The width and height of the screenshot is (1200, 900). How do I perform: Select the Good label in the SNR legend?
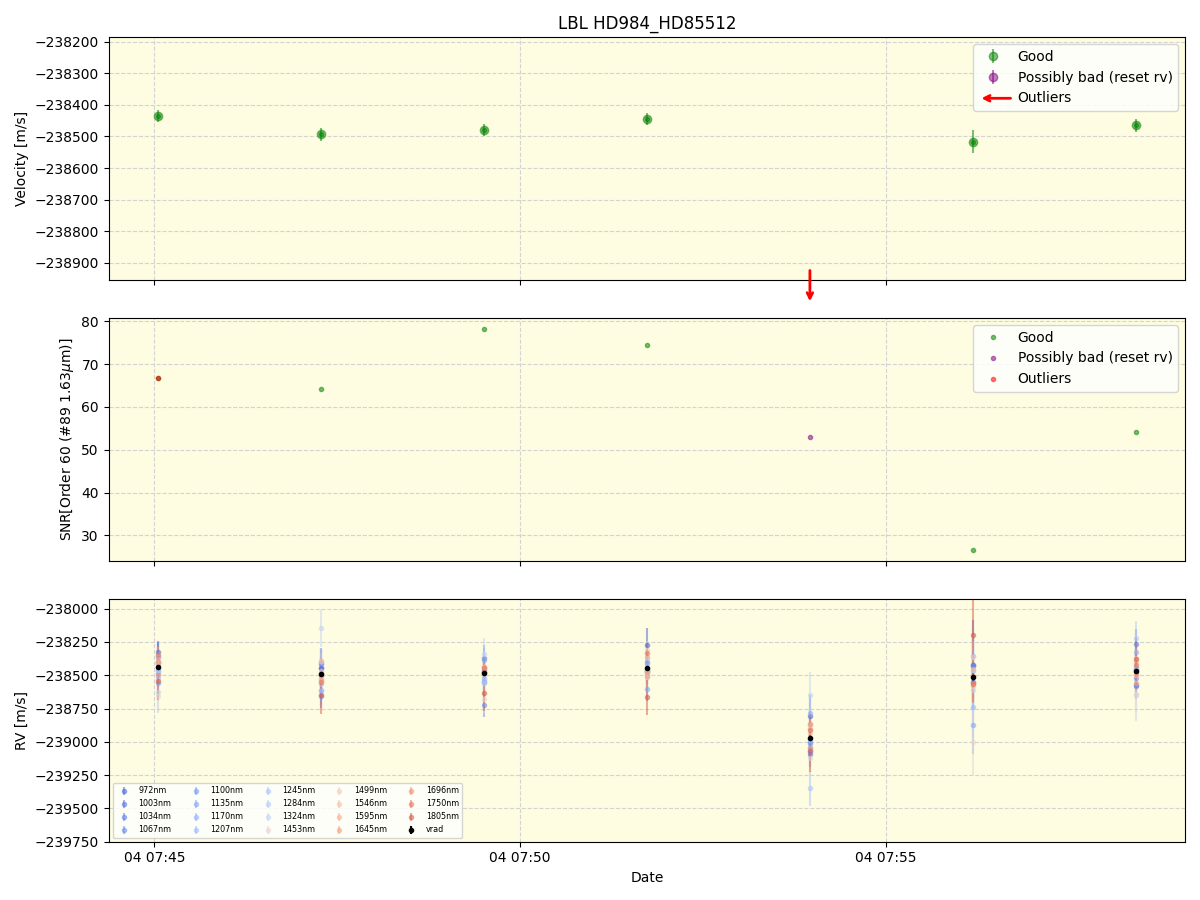pos(1035,338)
